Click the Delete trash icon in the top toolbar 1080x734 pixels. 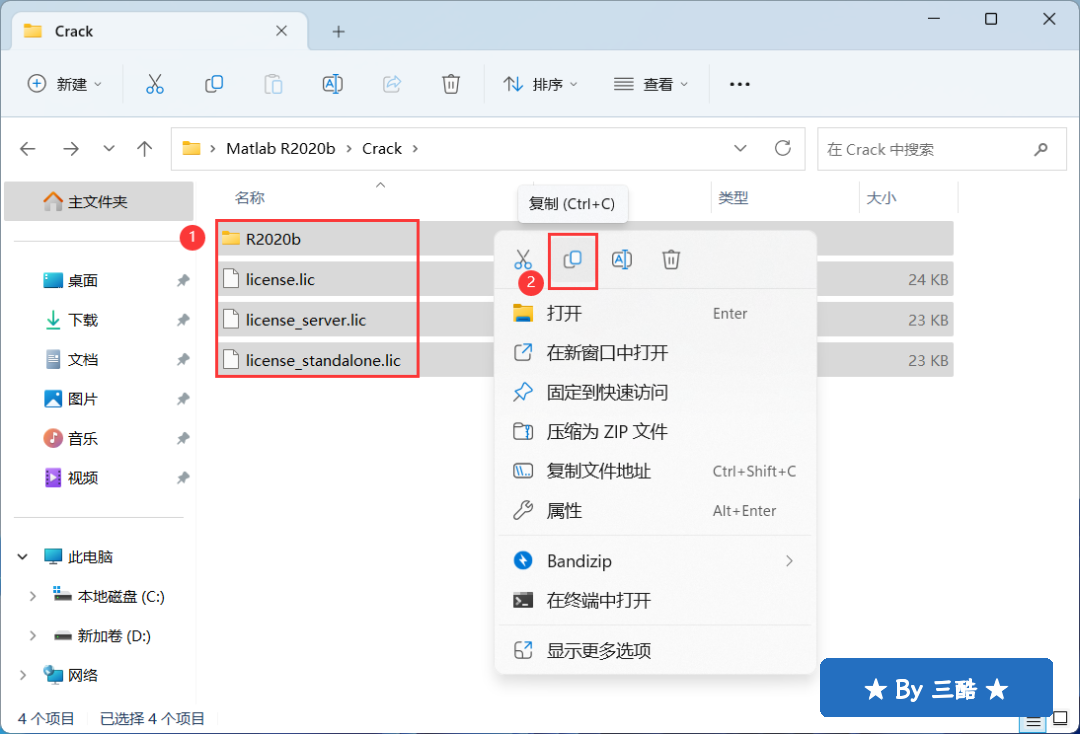(x=450, y=84)
